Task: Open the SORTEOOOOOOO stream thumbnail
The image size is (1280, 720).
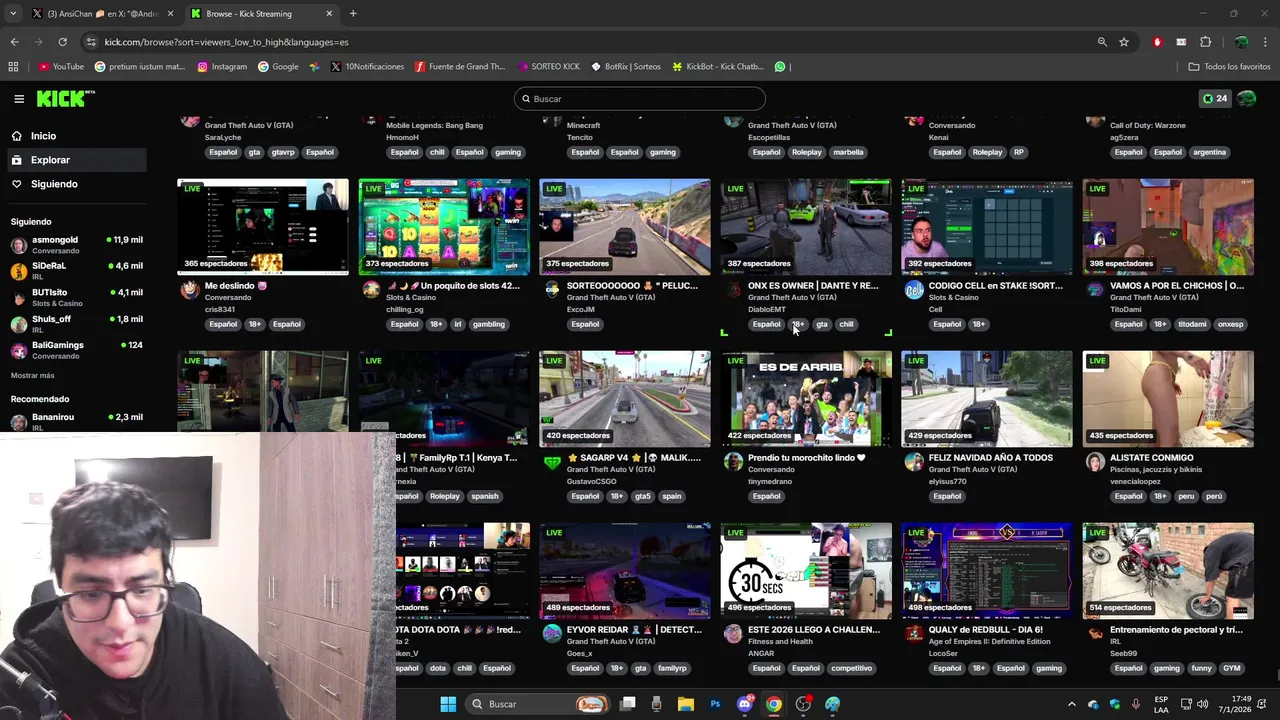Action: tap(625, 227)
